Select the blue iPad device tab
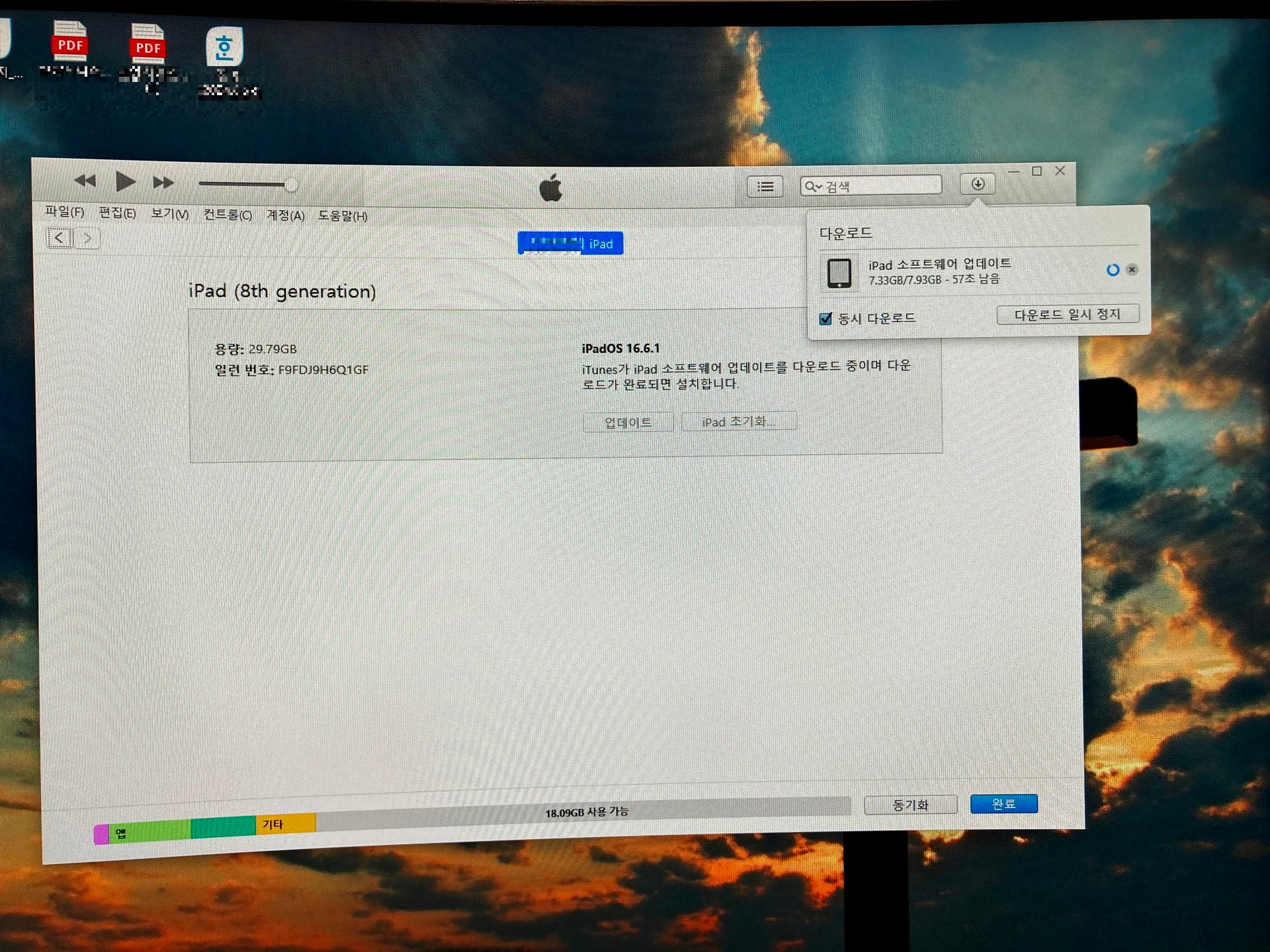Image resolution: width=1270 pixels, height=952 pixels. coord(570,243)
